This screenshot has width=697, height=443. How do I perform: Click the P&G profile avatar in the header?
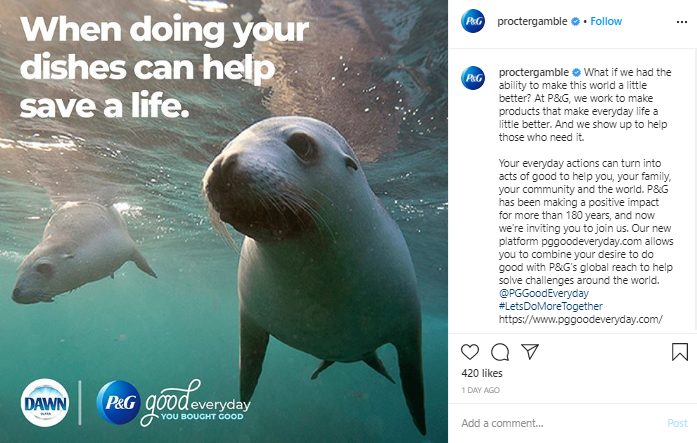coord(473,21)
